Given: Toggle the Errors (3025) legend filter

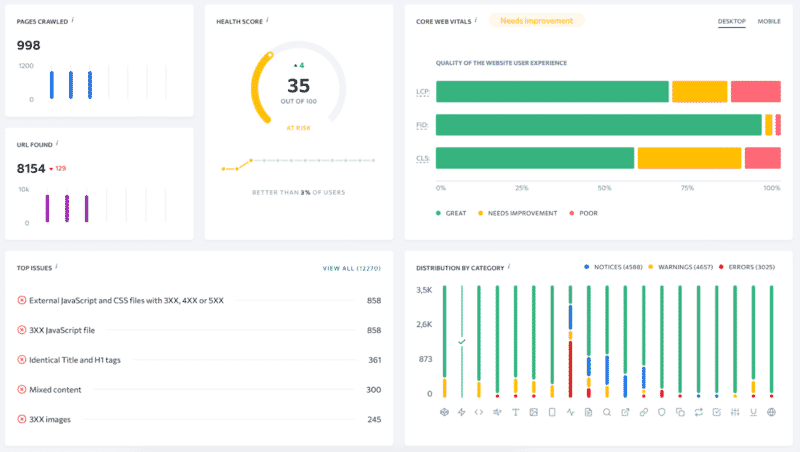Looking at the screenshot, I should pyautogui.click(x=750, y=267).
